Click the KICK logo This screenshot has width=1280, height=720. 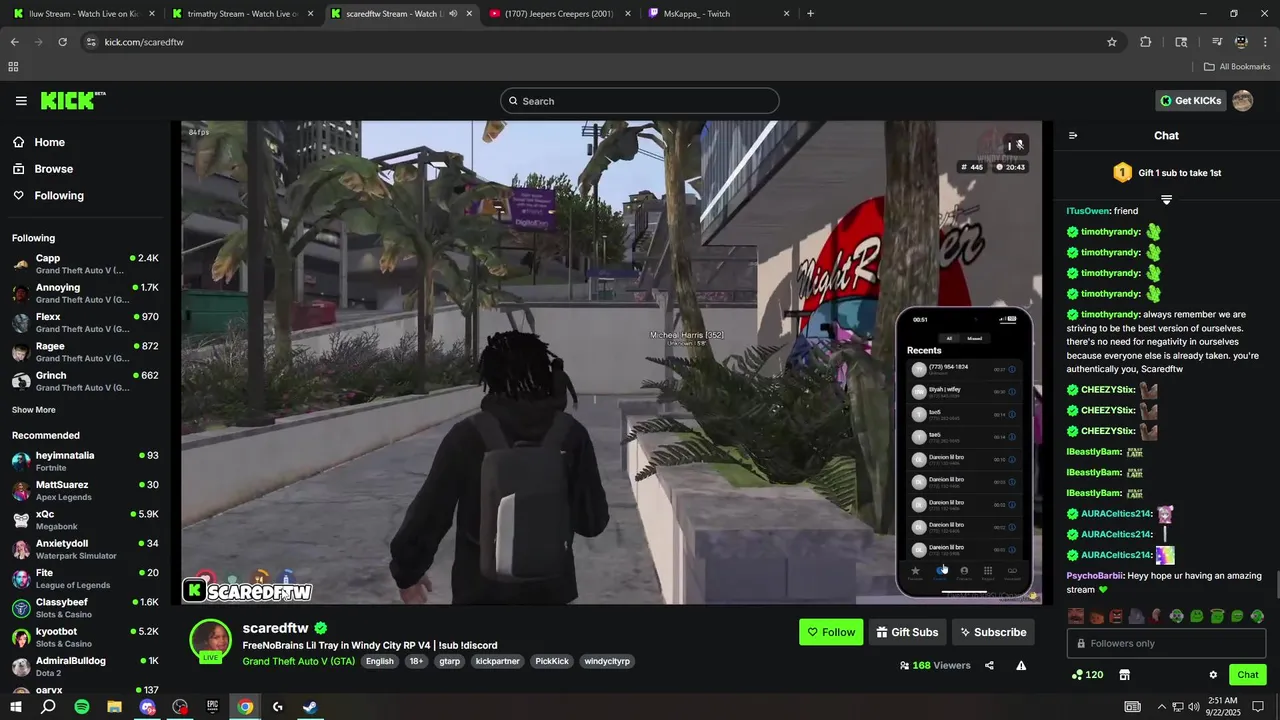tap(73, 101)
